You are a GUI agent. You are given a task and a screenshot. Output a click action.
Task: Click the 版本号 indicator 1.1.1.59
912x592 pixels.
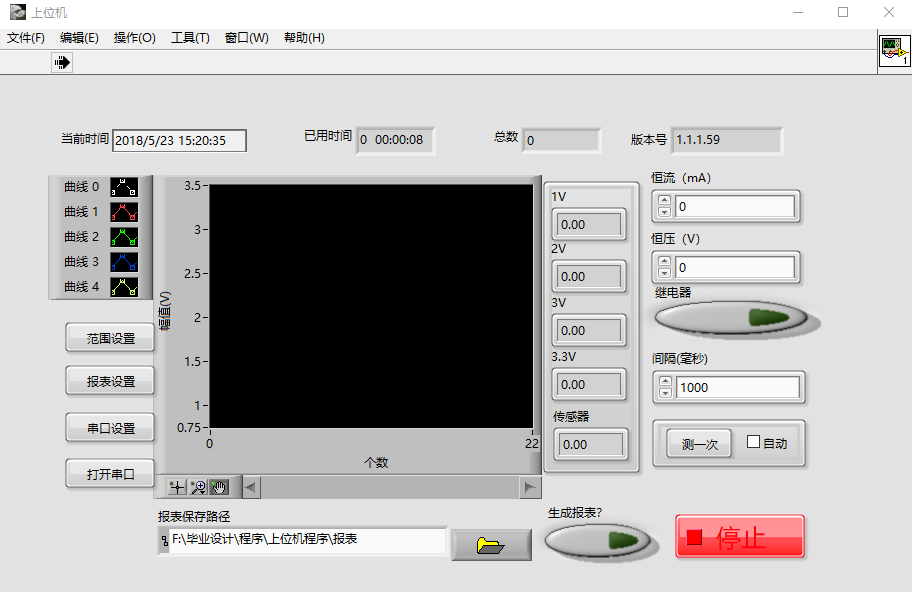pyautogui.click(x=726, y=140)
